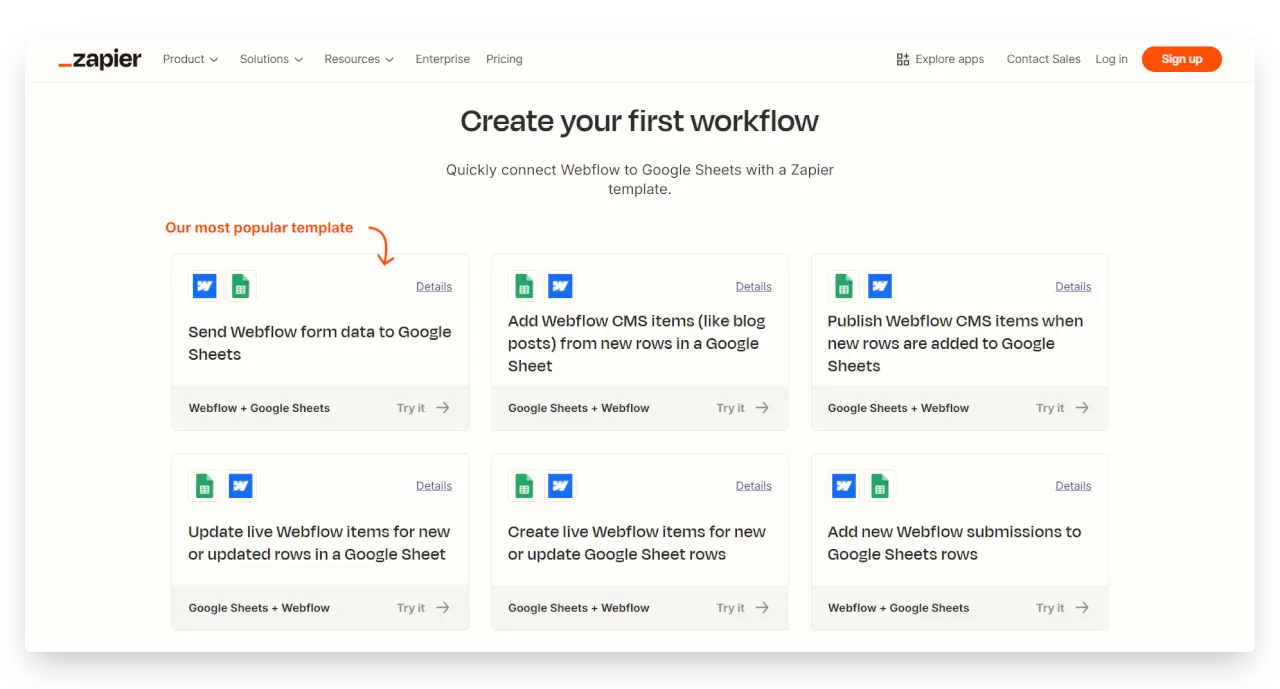Click Google Sheets icon in Send Webflow form data card
The height and width of the screenshot is (689, 1280).
click(240, 286)
